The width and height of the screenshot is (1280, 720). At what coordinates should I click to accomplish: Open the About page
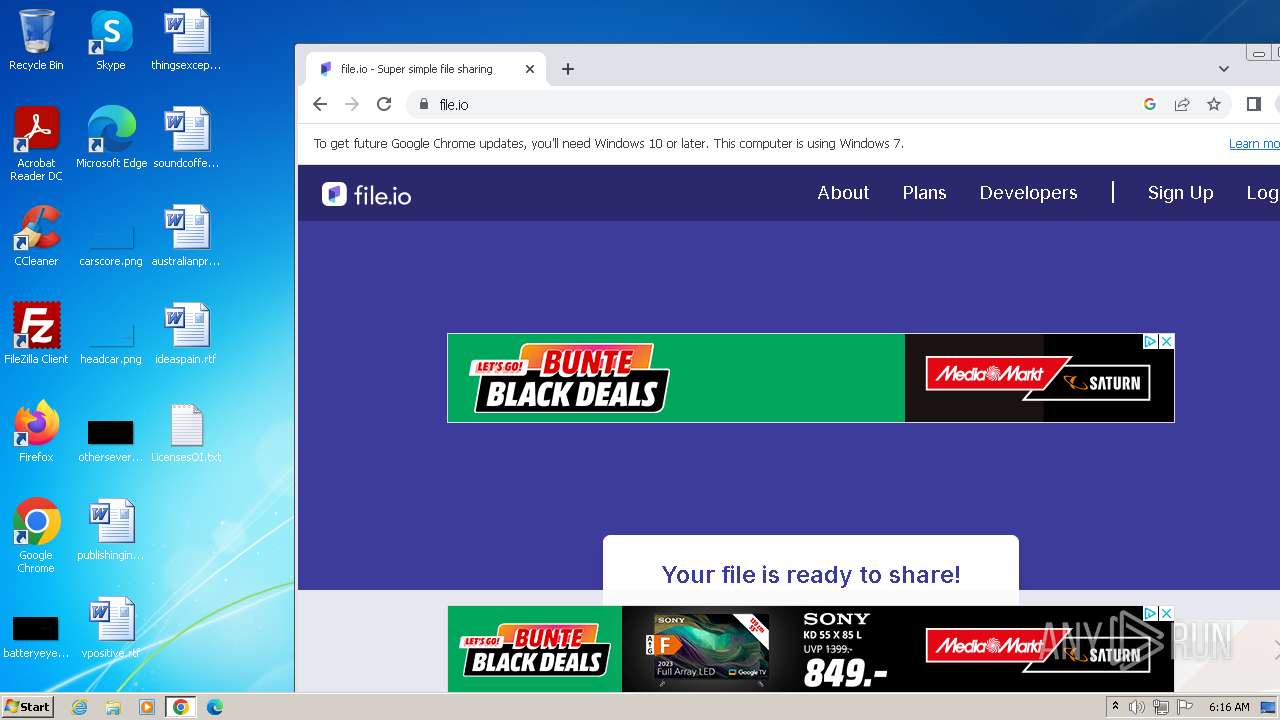click(x=843, y=193)
